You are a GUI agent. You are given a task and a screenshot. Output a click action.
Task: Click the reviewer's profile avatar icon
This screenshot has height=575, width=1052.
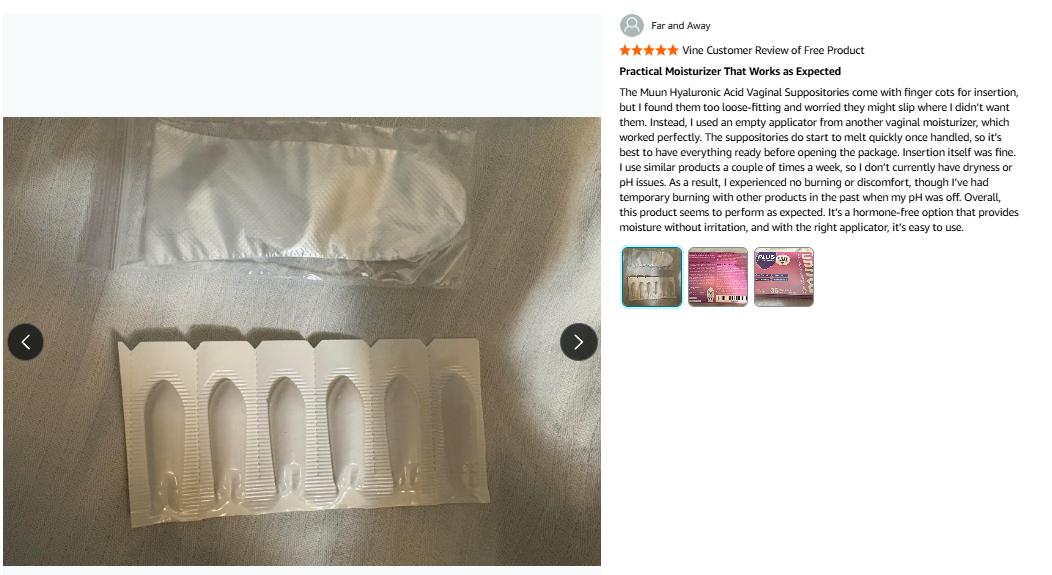coord(631,26)
